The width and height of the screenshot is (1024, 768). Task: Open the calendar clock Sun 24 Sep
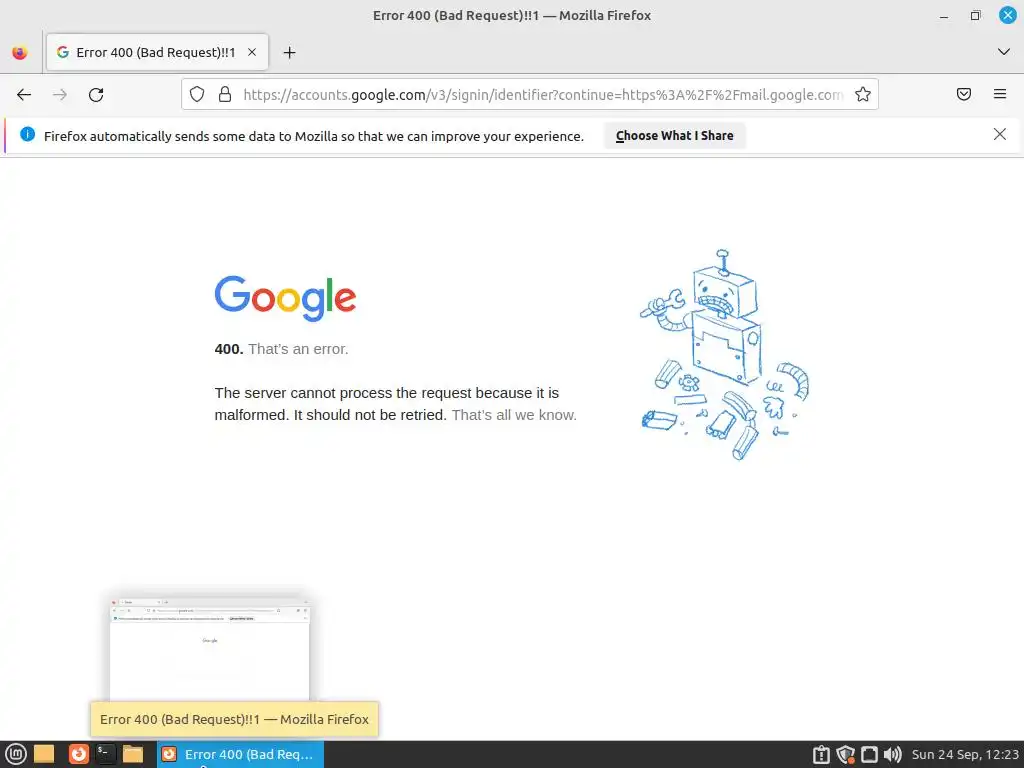[x=965, y=754]
